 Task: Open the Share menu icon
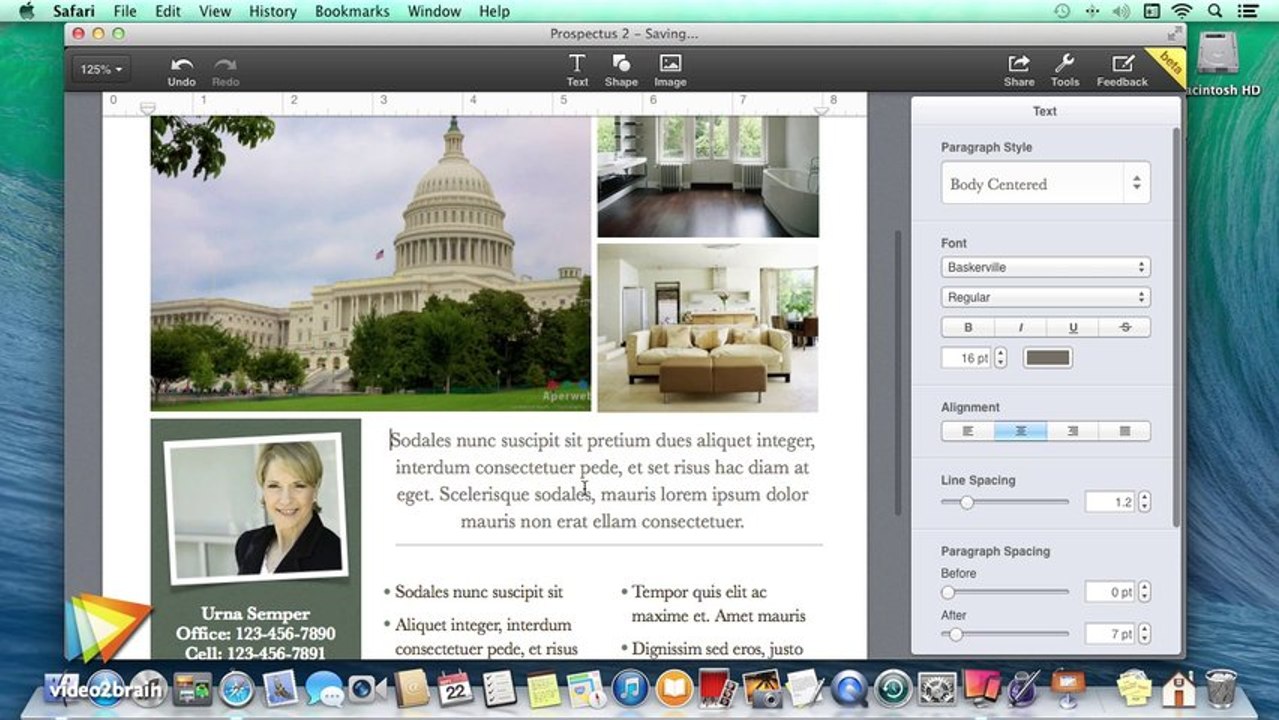click(x=1019, y=71)
